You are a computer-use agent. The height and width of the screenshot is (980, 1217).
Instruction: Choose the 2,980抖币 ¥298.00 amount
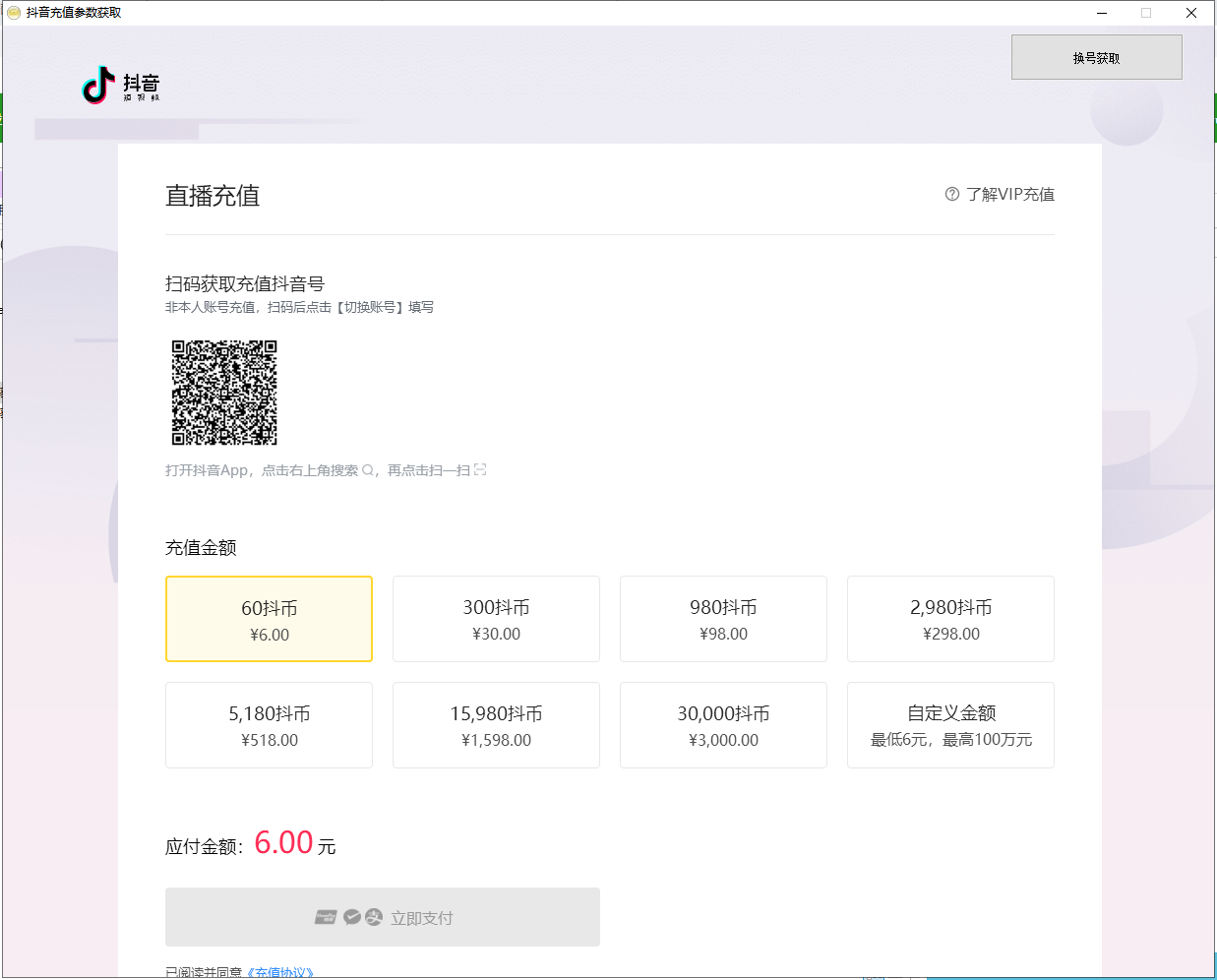(x=950, y=619)
